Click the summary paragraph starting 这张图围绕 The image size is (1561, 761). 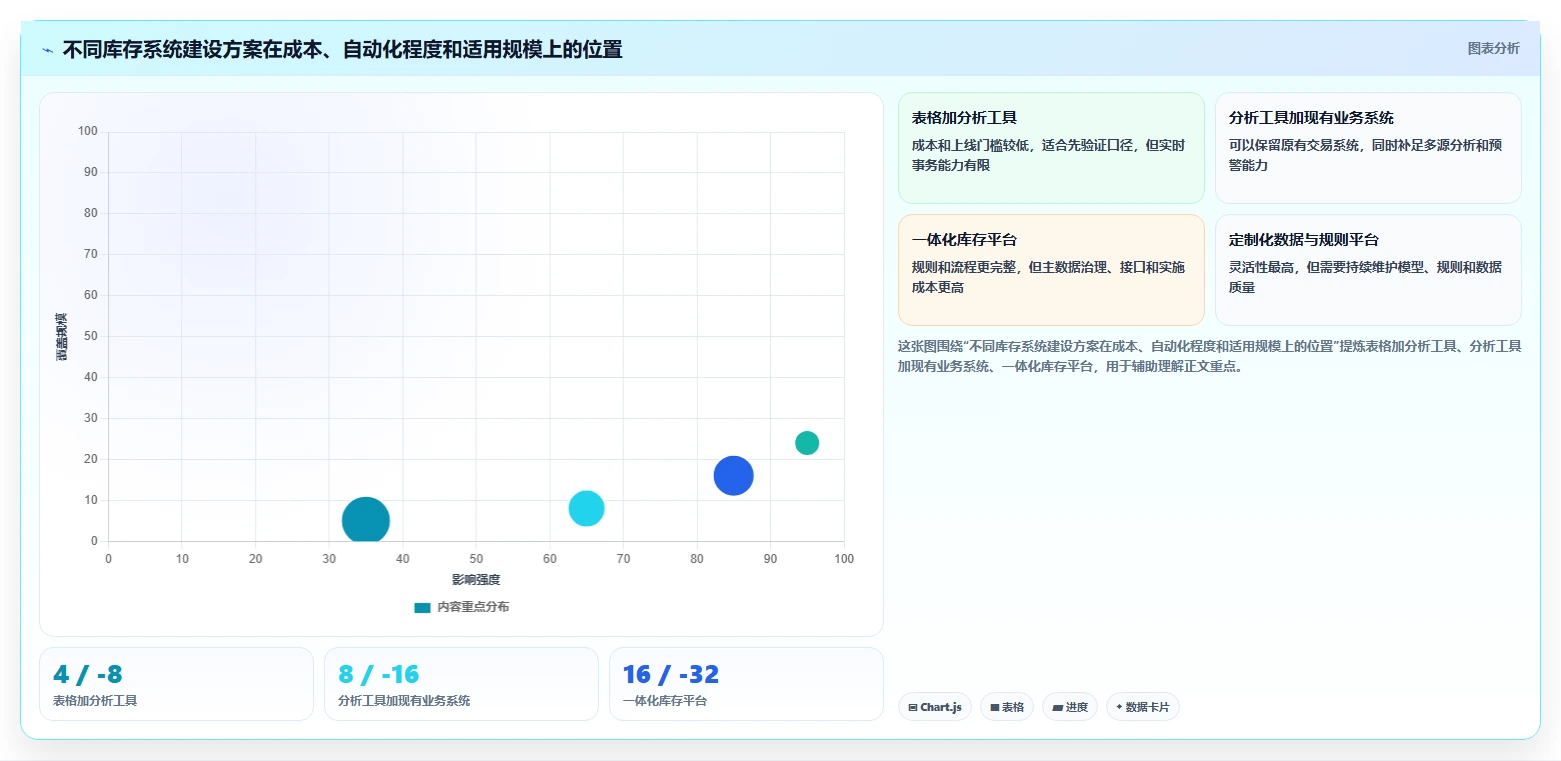[1209, 356]
